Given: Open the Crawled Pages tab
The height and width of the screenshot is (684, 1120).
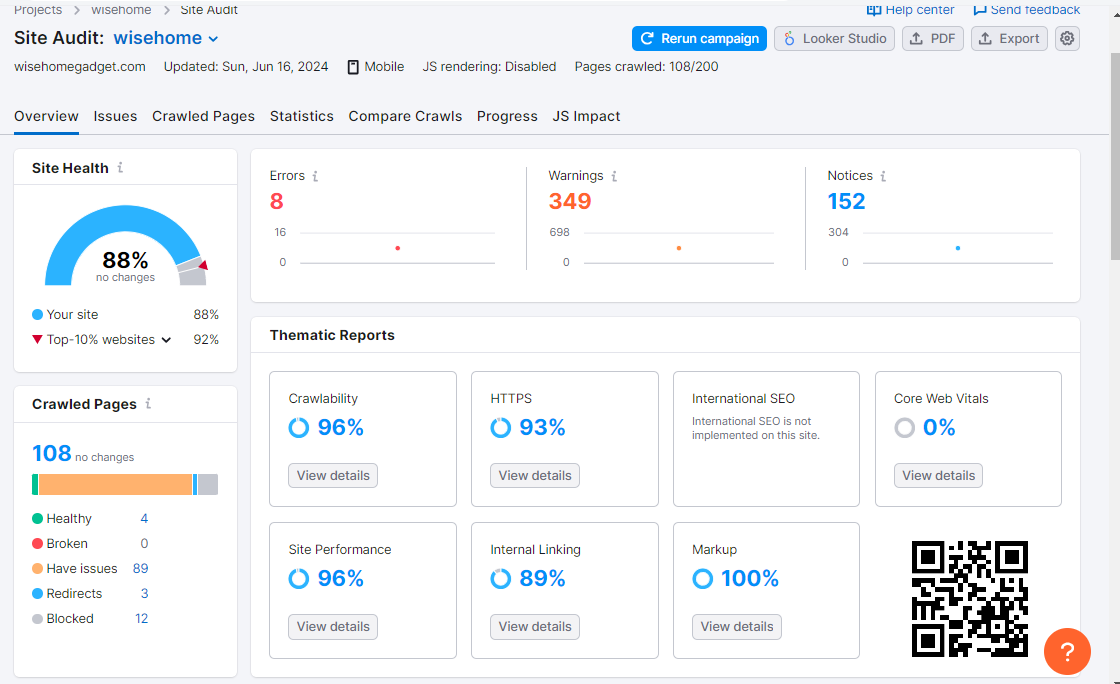Looking at the screenshot, I should pos(203,116).
